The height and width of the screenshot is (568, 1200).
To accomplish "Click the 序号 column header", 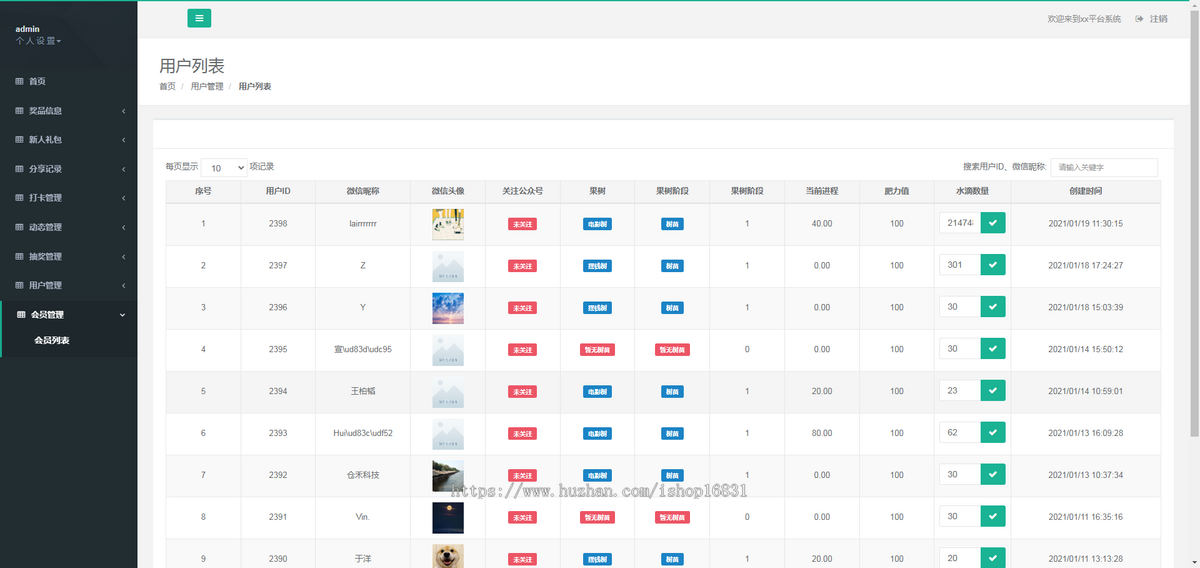I will pos(203,191).
